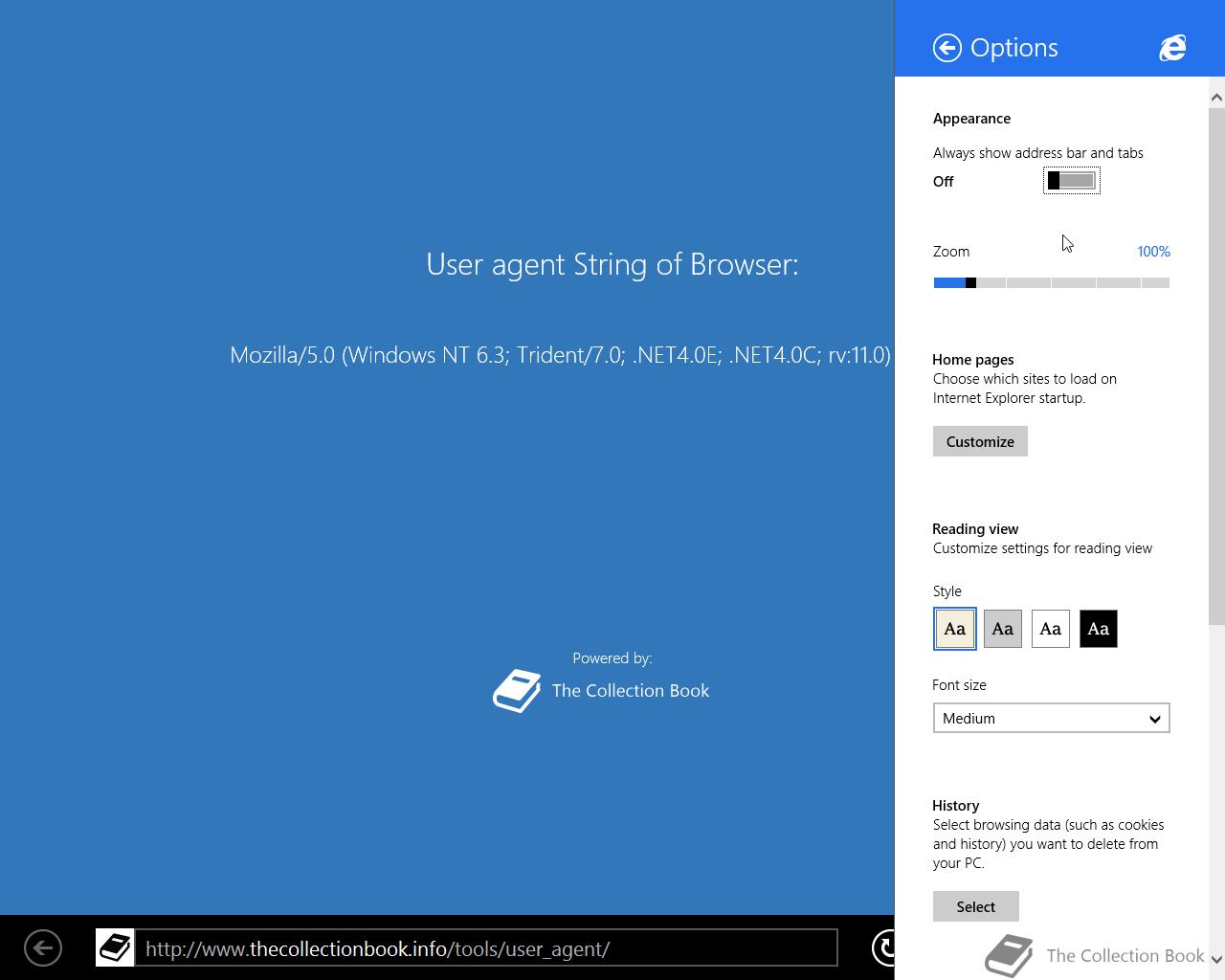
Task: Open Customize for home pages
Action: tap(980, 441)
